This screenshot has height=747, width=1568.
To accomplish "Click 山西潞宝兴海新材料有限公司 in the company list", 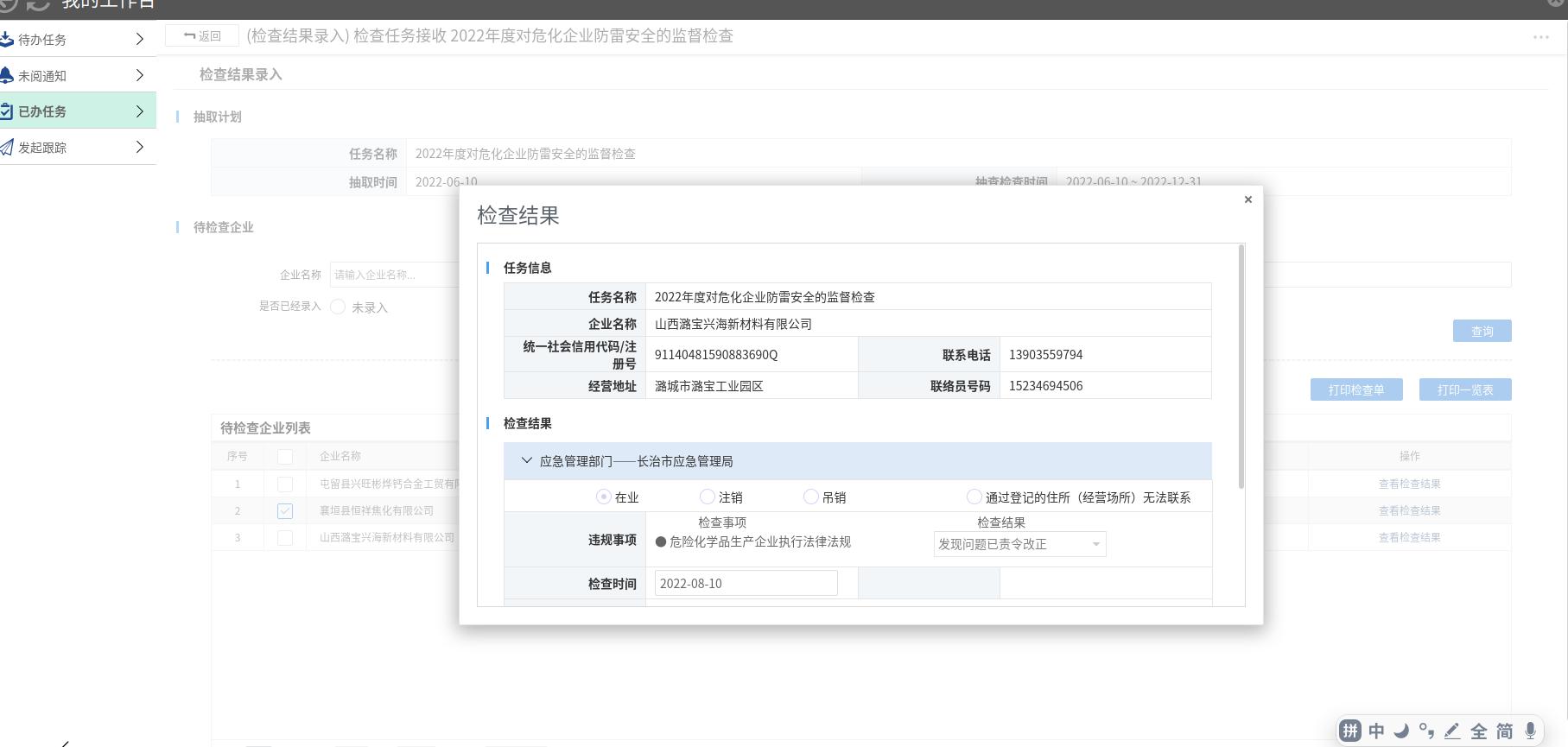I will (x=387, y=537).
